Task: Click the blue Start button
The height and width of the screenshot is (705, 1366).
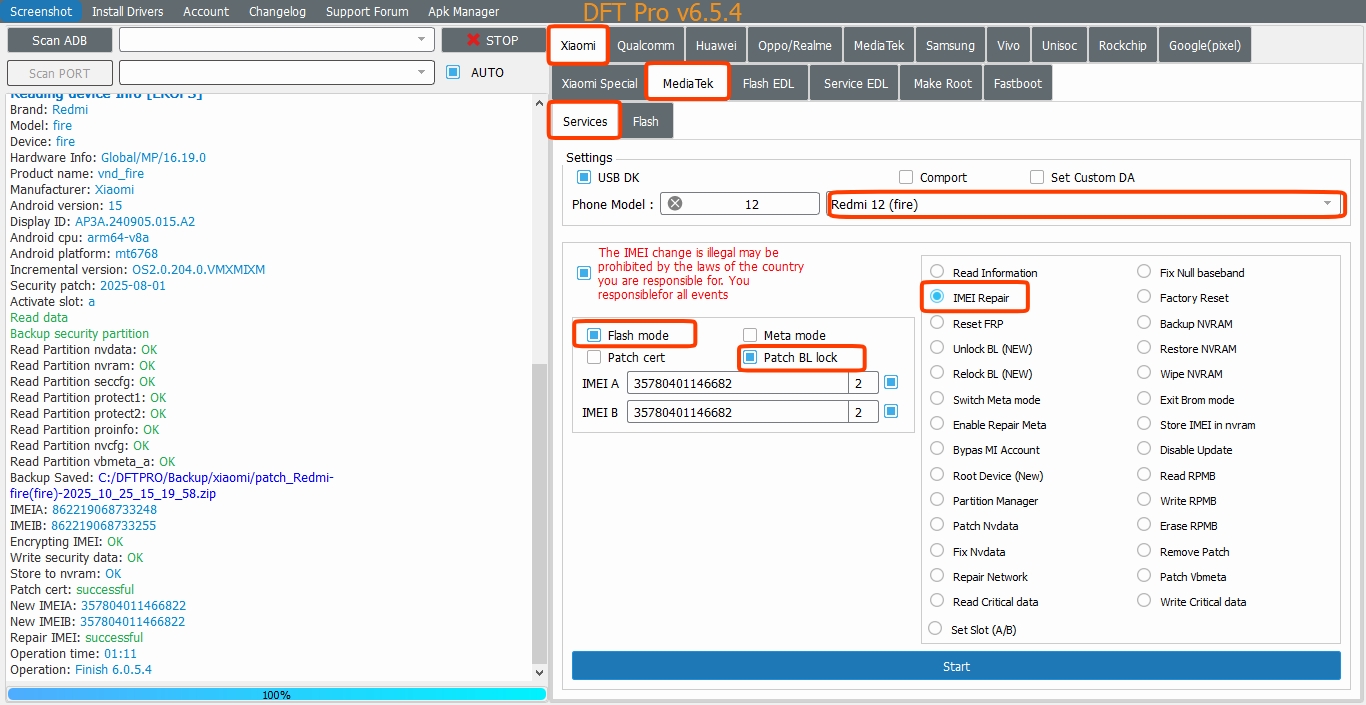Action: [956, 666]
